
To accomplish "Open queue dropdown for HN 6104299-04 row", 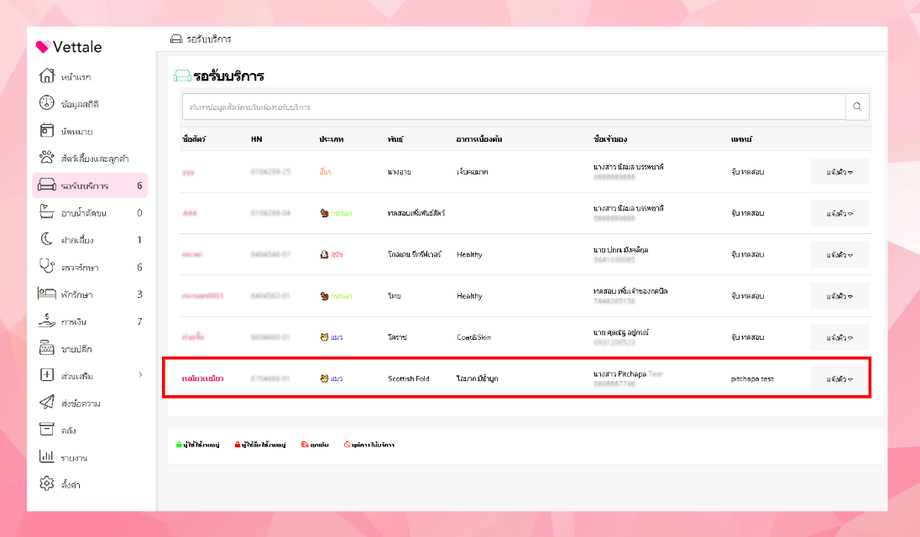I will [839, 214].
